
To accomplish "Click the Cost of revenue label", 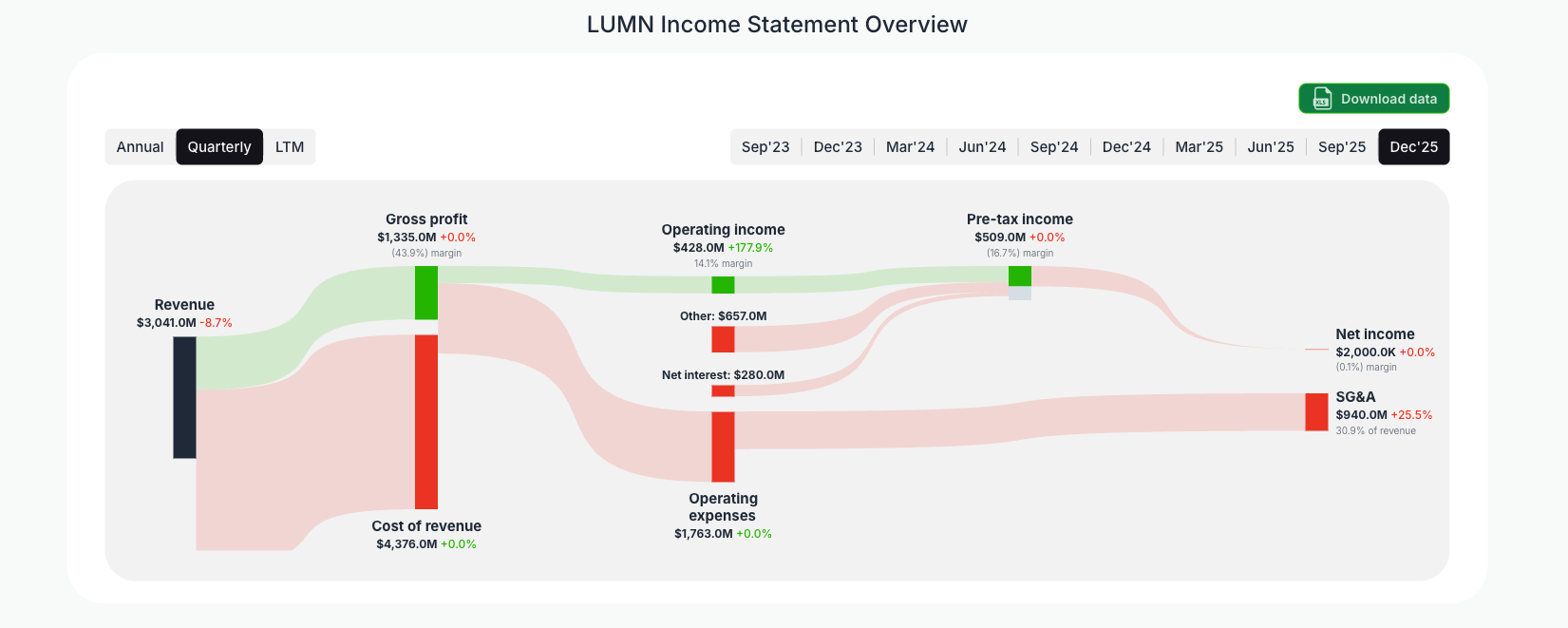I will (x=426, y=526).
